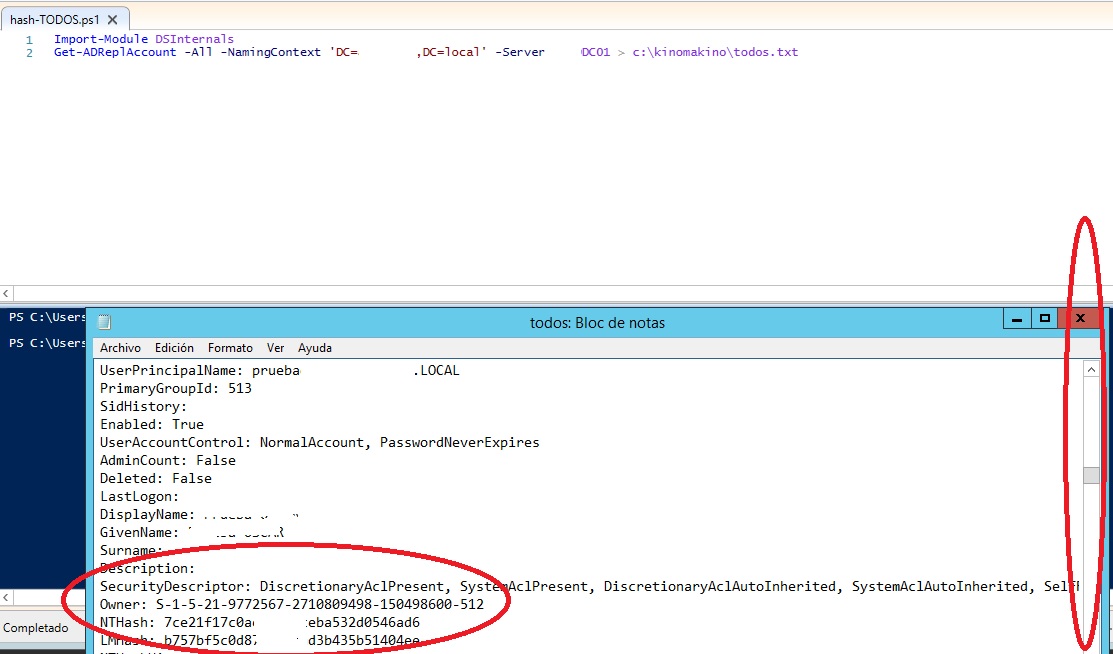Screen dimensions: 1113x654
Task: Click the todos: Bloc de notas title bar
Action: [596, 322]
